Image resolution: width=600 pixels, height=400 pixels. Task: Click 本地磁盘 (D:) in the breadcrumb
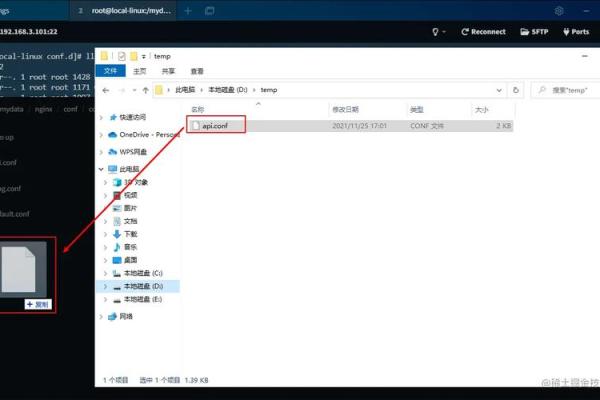click(x=228, y=90)
